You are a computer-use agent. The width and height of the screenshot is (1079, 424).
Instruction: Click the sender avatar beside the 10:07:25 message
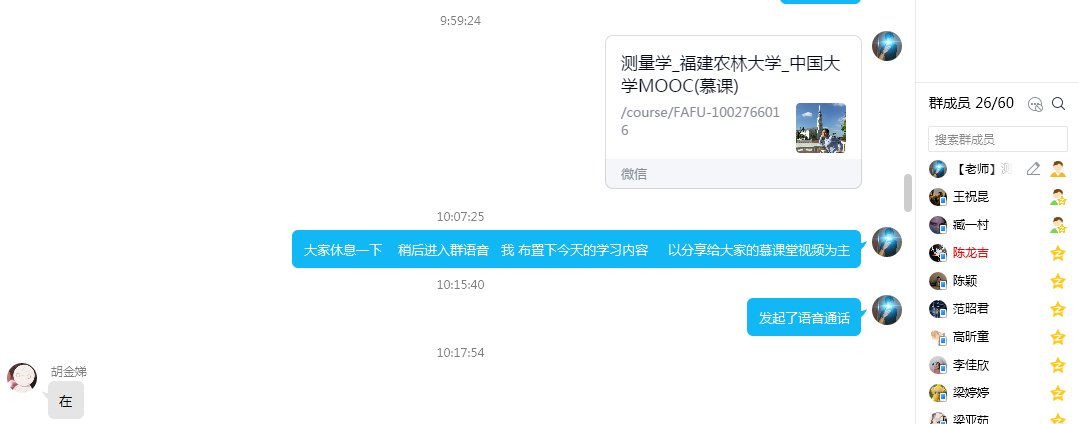tap(886, 242)
